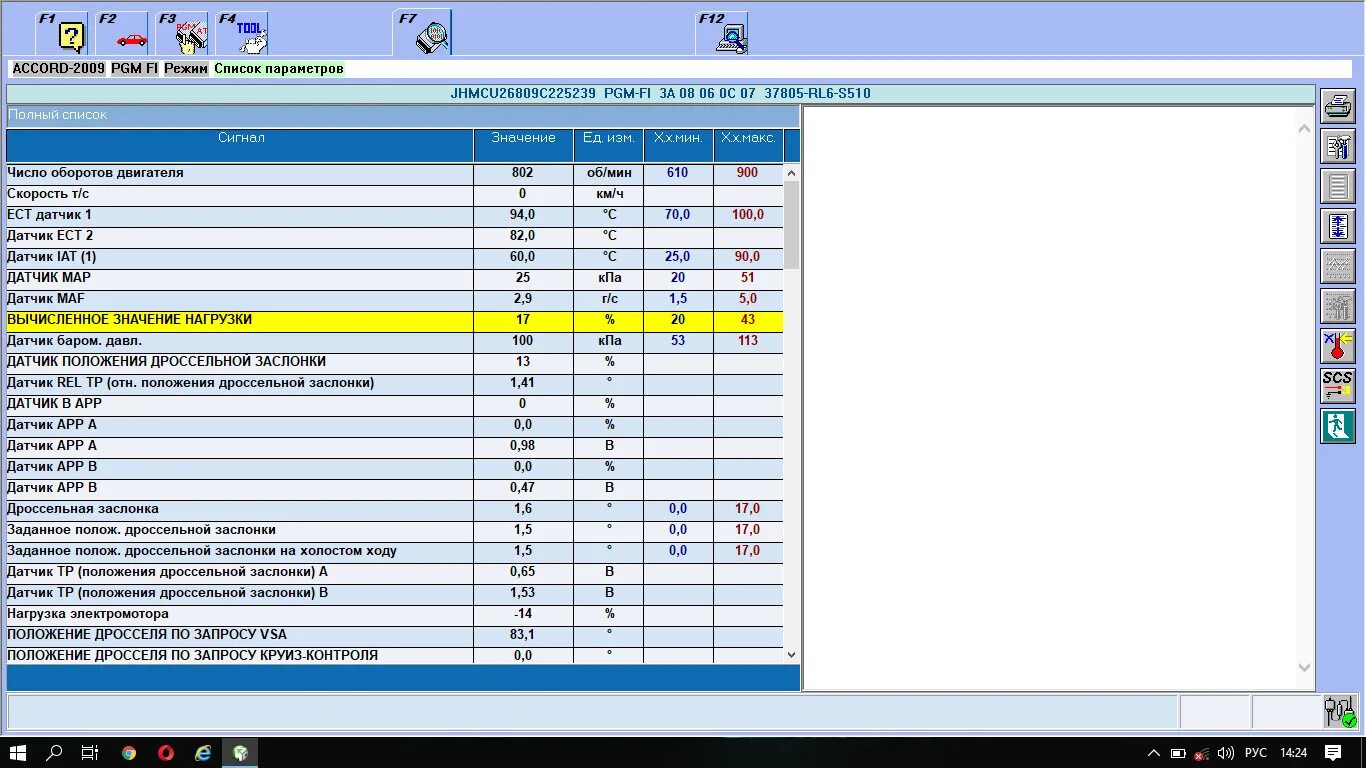Select the ДАТЧИК MAP row
The width and height of the screenshot is (1366, 768).
coord(395,278)
